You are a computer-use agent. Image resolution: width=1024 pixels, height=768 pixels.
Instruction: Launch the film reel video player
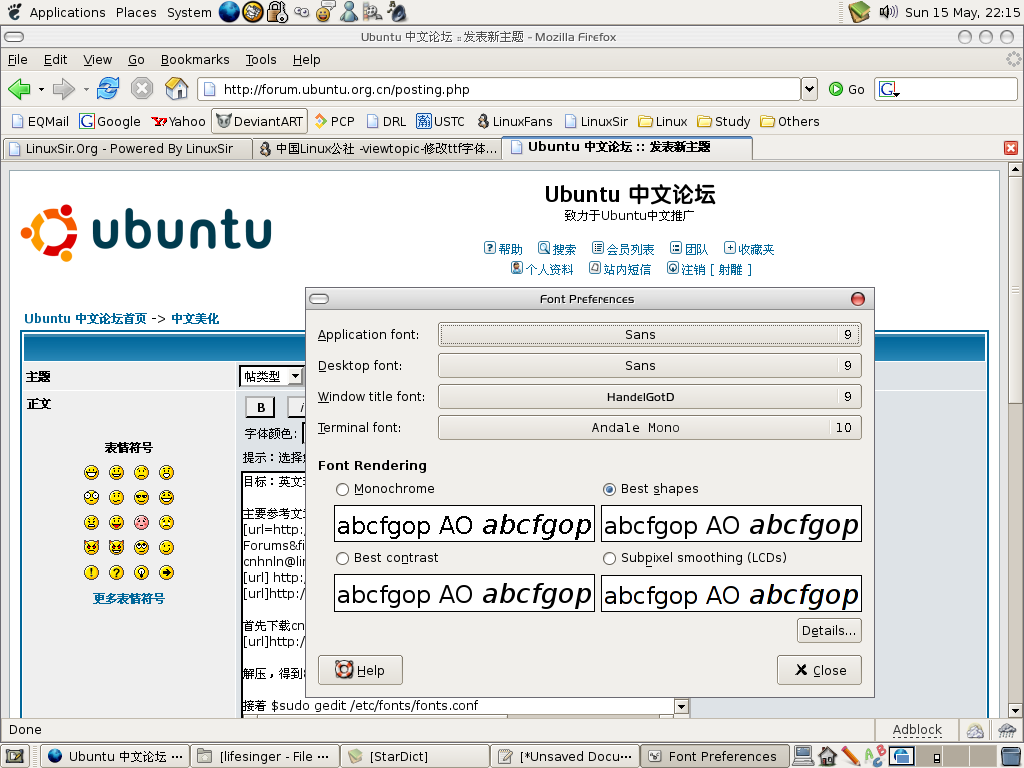[x=372, y=12]
